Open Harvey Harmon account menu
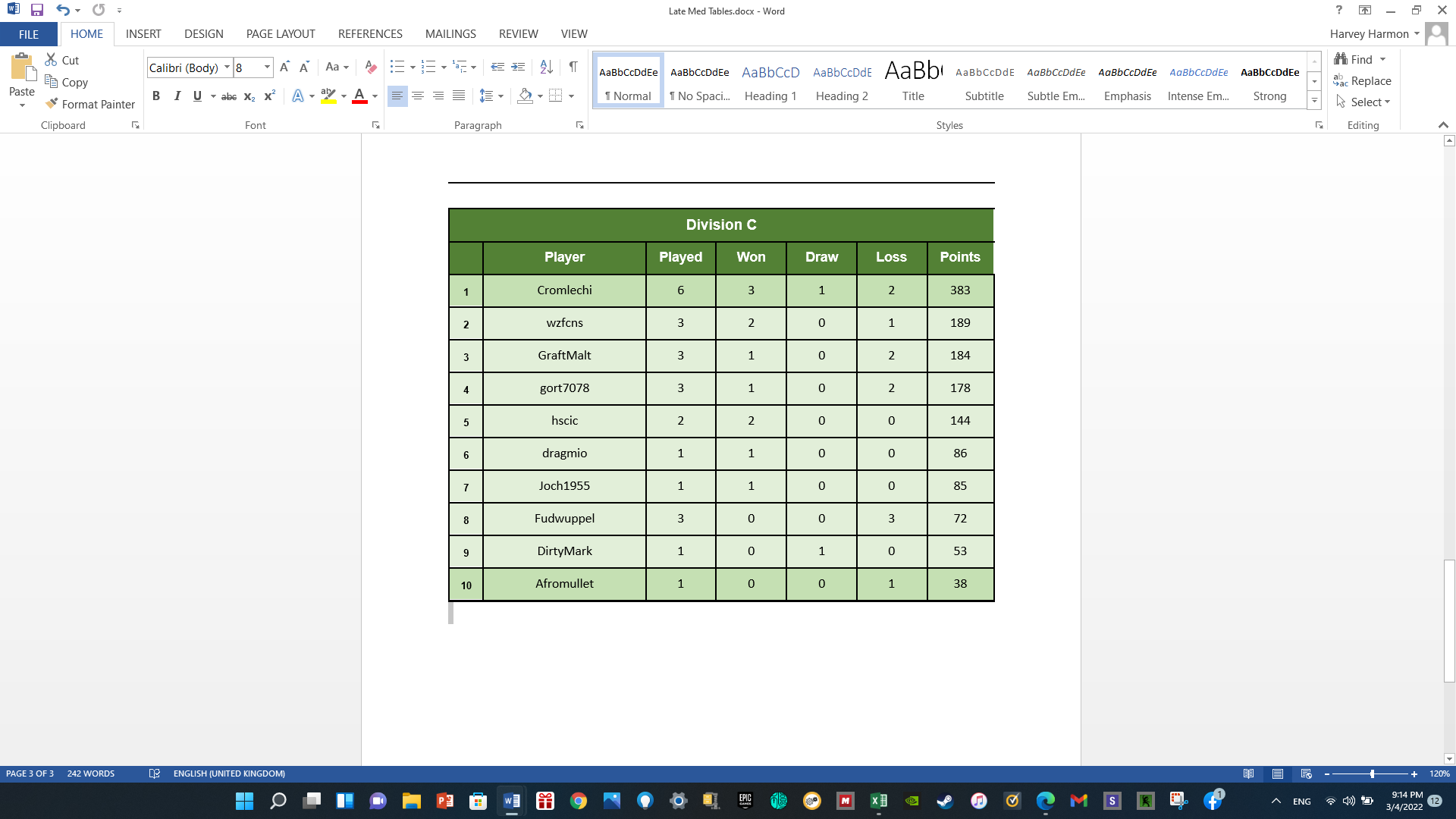The height and width of the screenshot is (819, 1456). point(1374,34)
